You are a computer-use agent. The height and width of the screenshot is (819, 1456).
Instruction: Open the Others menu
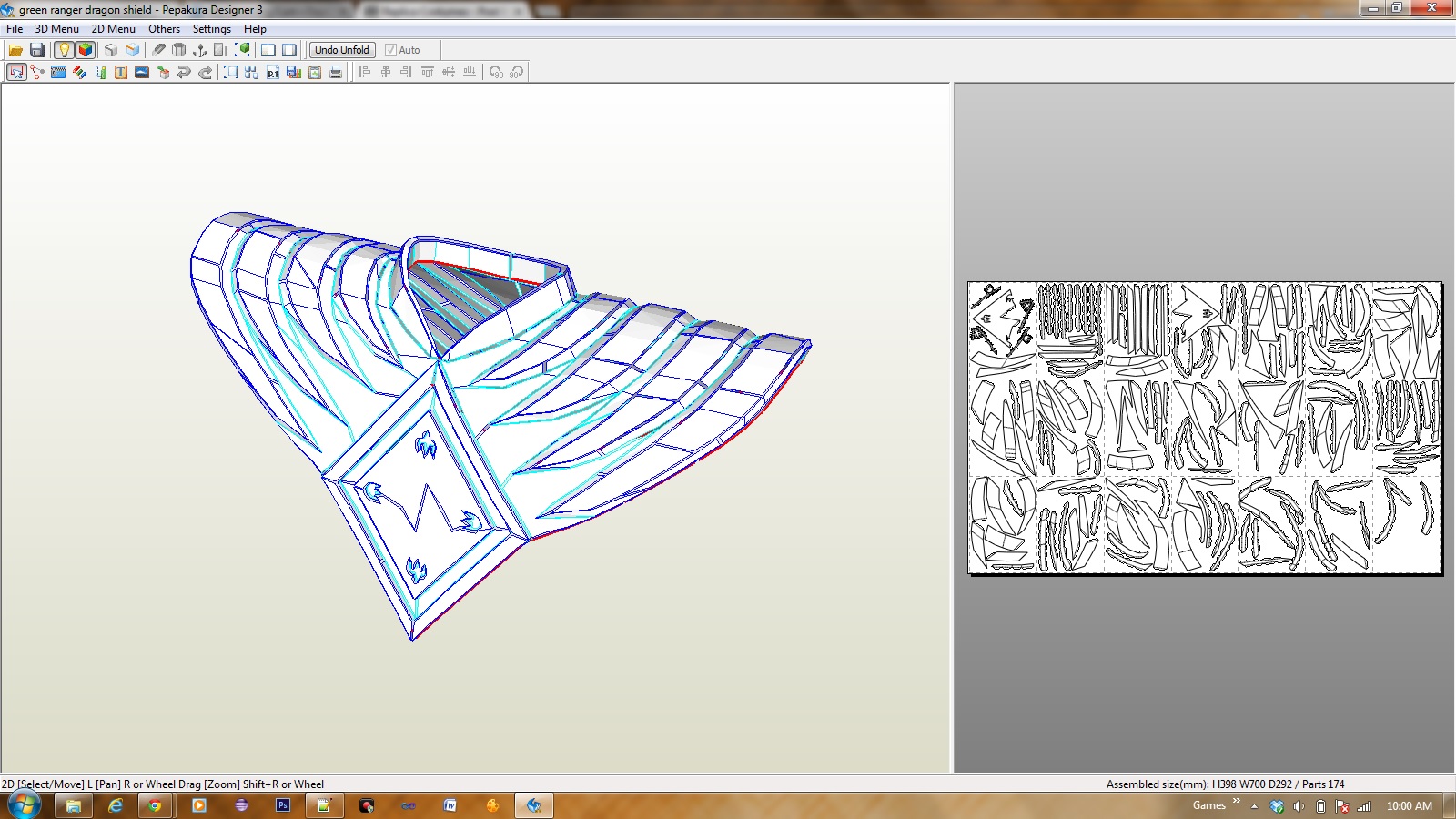click(165, 29)
